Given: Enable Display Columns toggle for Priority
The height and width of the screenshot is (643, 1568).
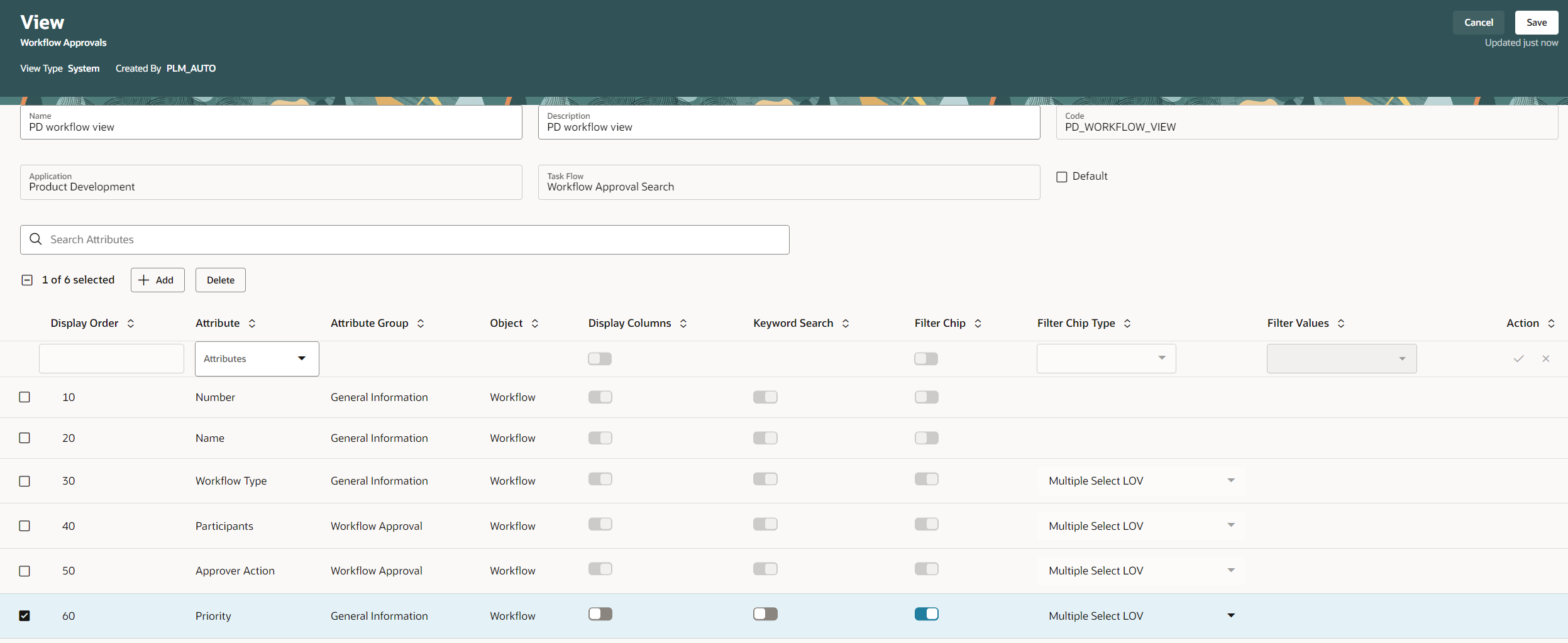Looking at the screenshot, I should click(600, 614).
